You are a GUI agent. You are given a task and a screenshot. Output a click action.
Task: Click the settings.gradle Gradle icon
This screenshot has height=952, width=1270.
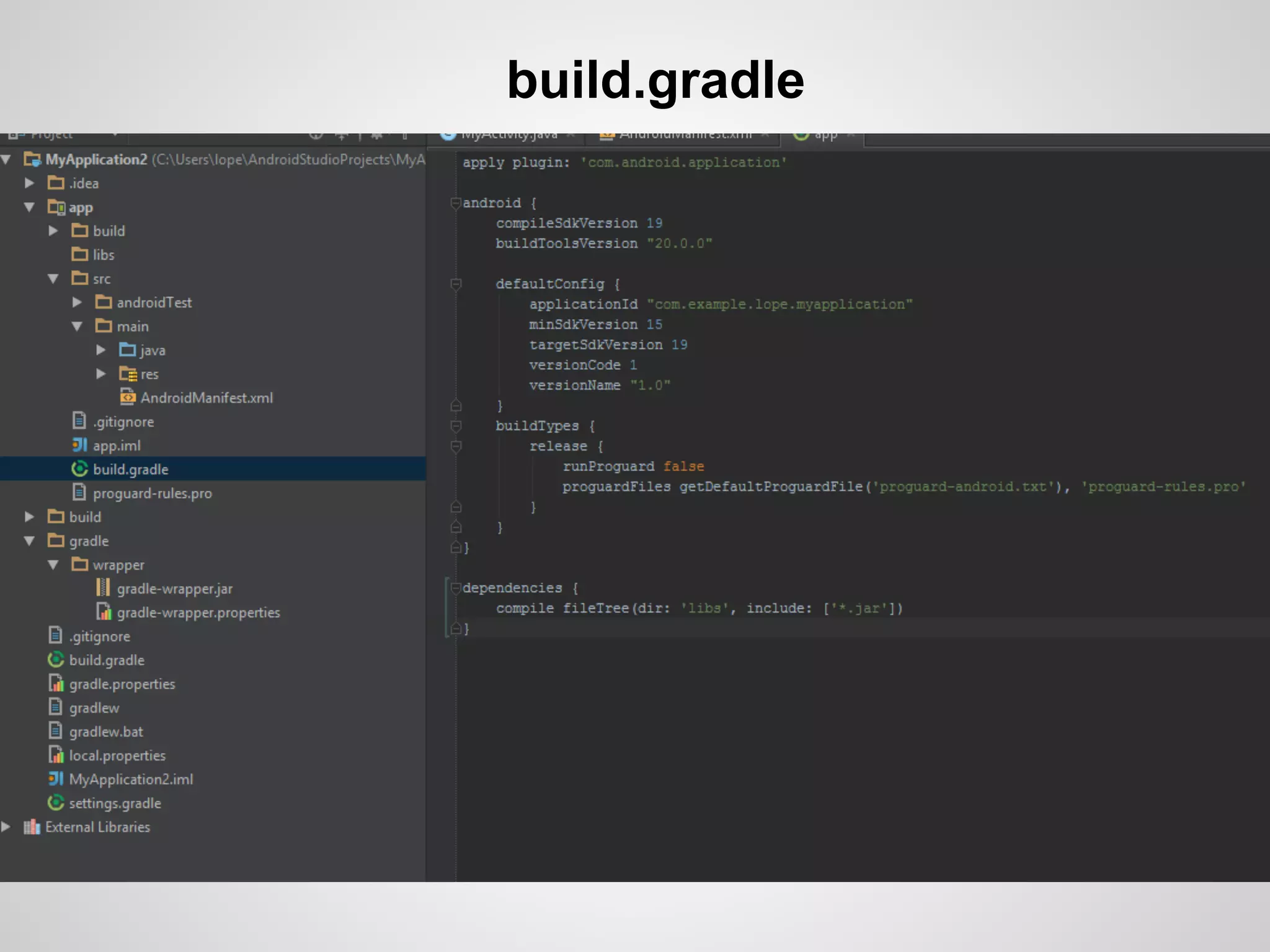coord(56,803)
